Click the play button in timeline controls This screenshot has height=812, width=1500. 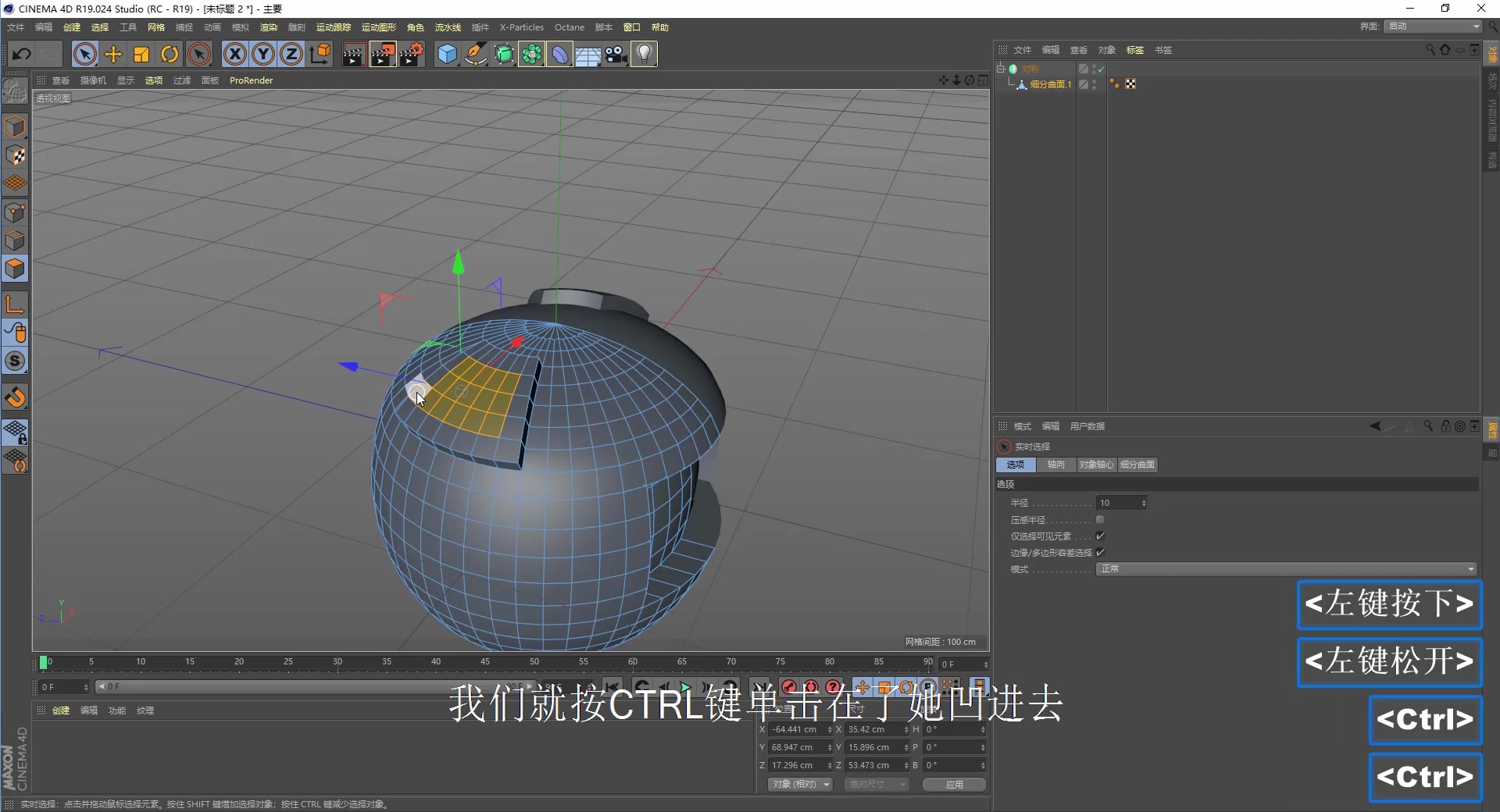click(x=685, y=687)
